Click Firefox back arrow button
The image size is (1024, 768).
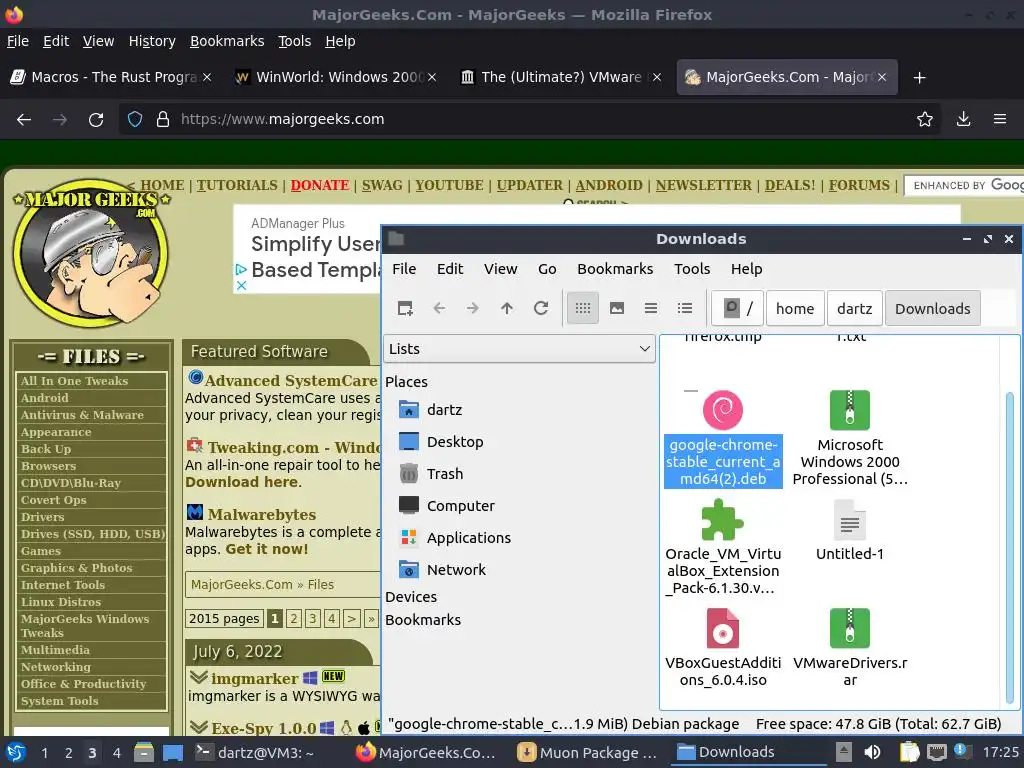tap(24, 120)
